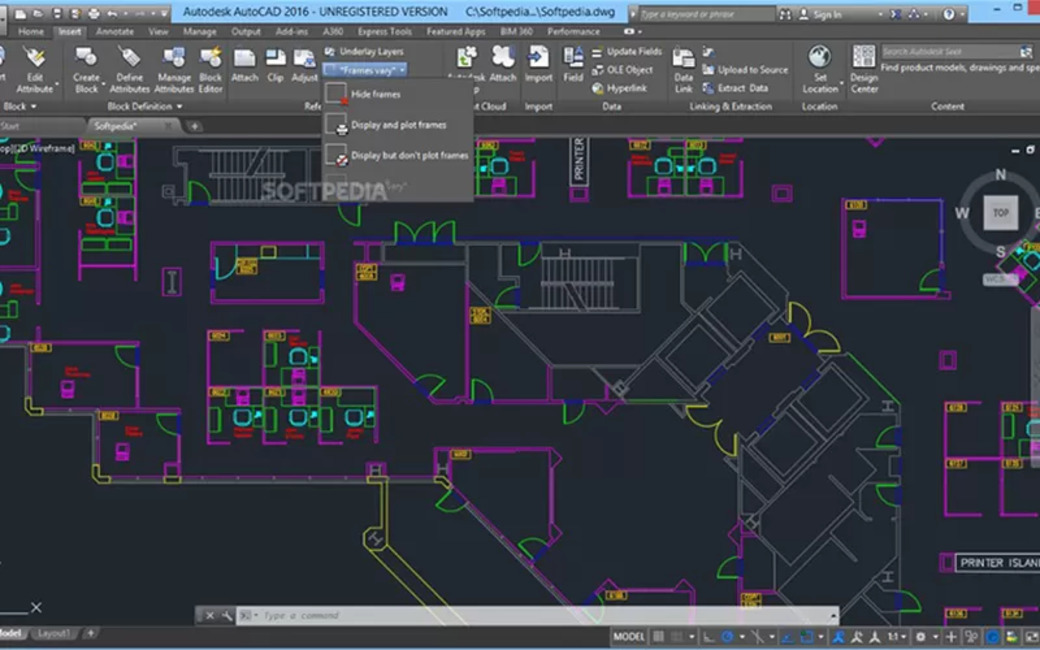The width and height of the screenshot is (1040, 650).
Task: Click Hyperlink button
Action: coord(619,88)
